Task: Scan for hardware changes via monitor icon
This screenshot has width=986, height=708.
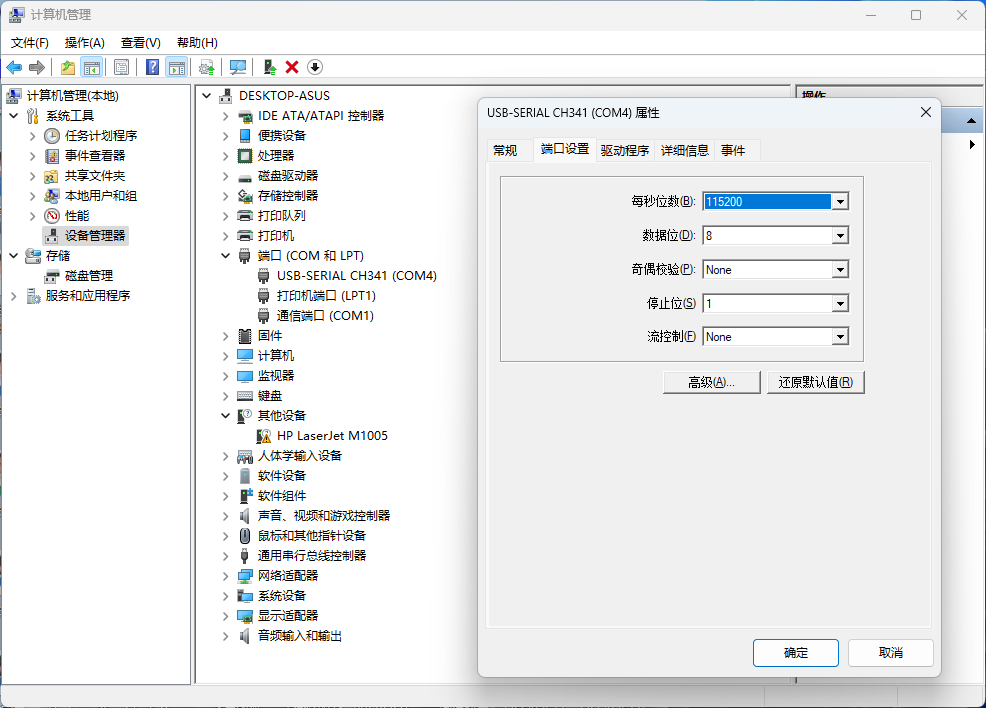Action: [x=238, y=67]
